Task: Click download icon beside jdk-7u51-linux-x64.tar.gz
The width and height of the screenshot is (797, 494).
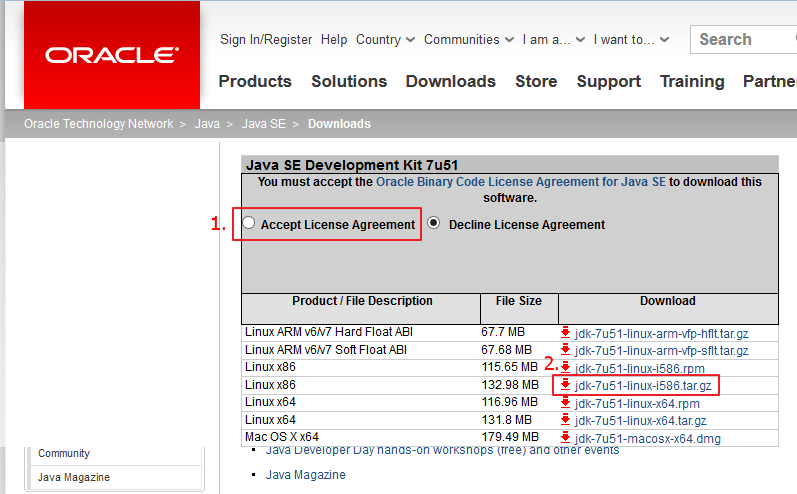Action: (x=565, y=420)
